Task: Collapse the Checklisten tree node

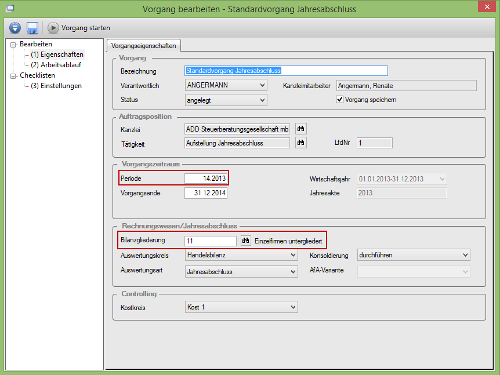Action: coord(13,76)
